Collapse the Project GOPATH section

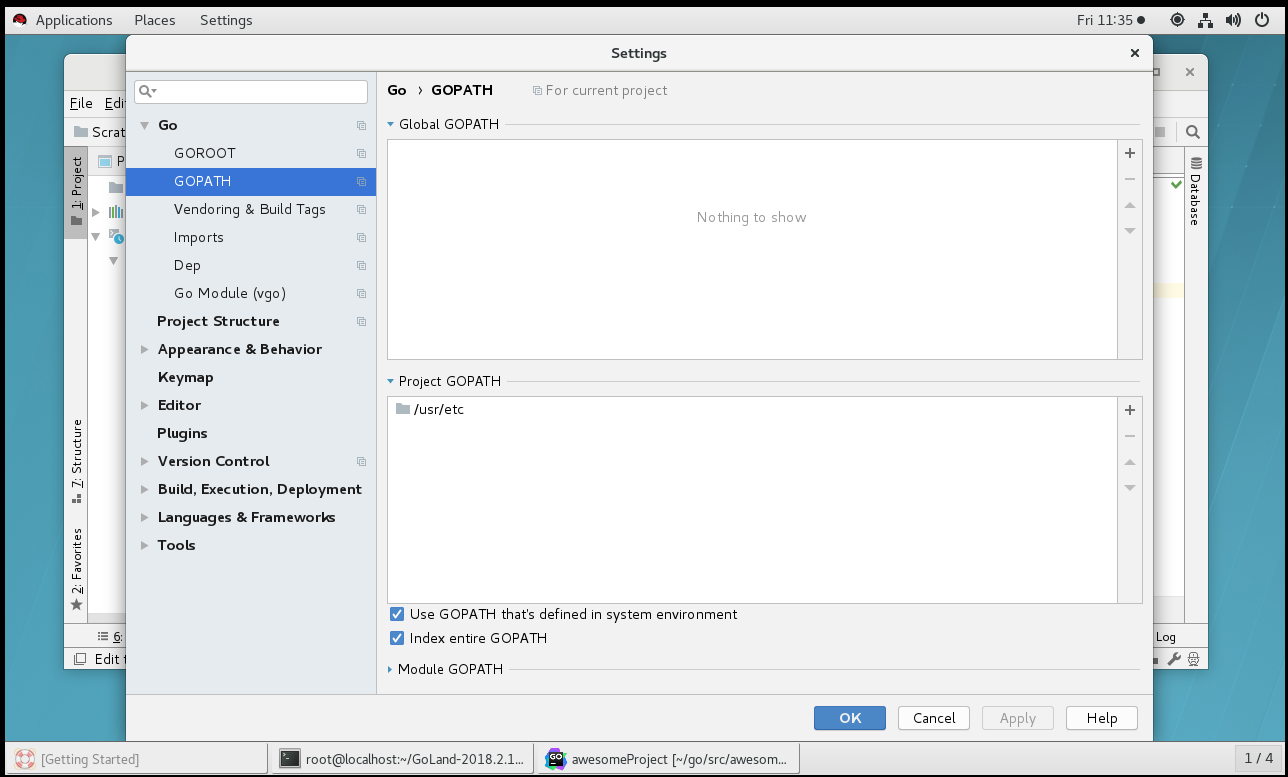pos(391,382)
